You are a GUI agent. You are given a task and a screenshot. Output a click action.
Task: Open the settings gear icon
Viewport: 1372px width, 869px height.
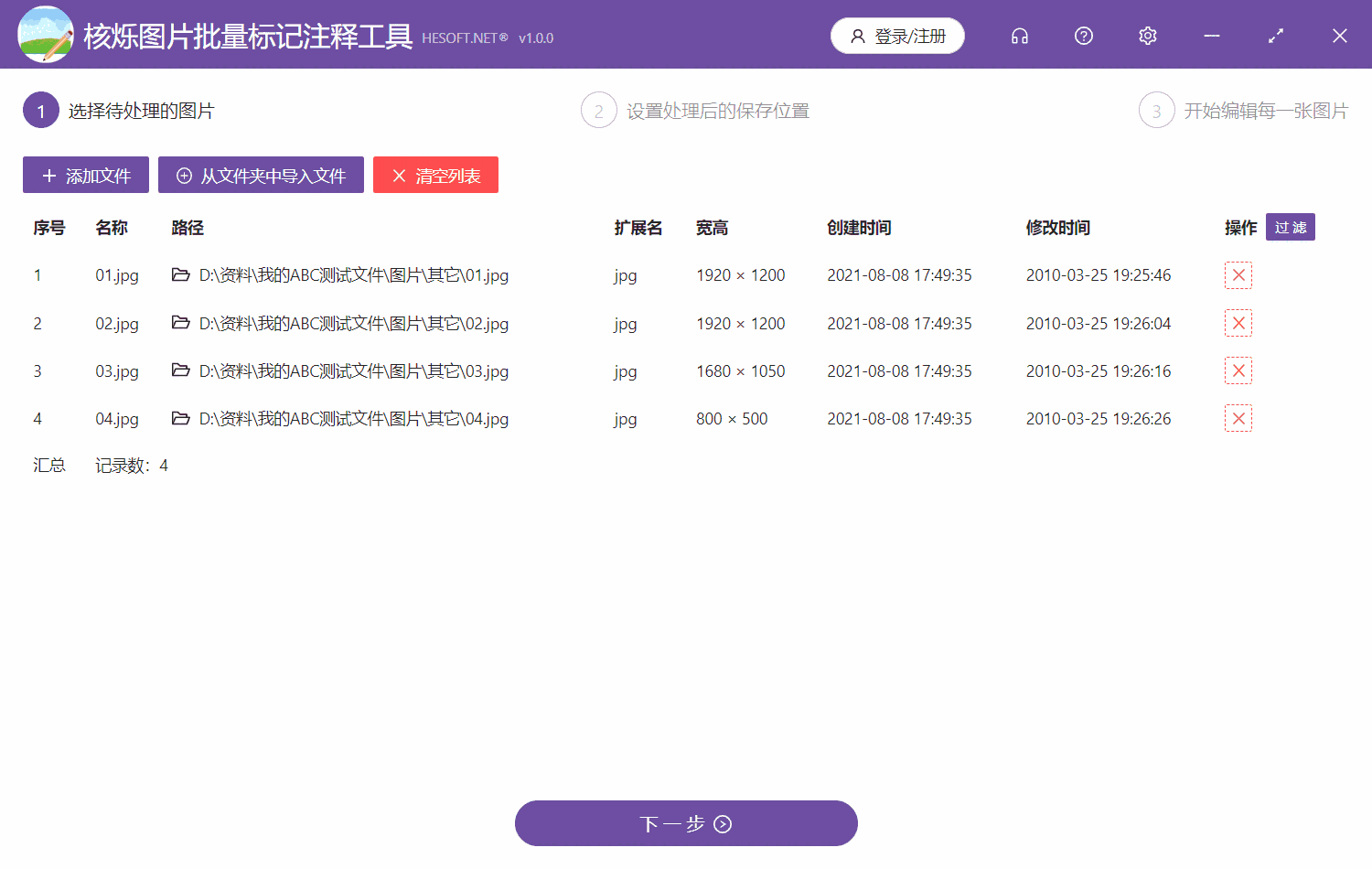pyautogui.click(x=1147, y=36)
